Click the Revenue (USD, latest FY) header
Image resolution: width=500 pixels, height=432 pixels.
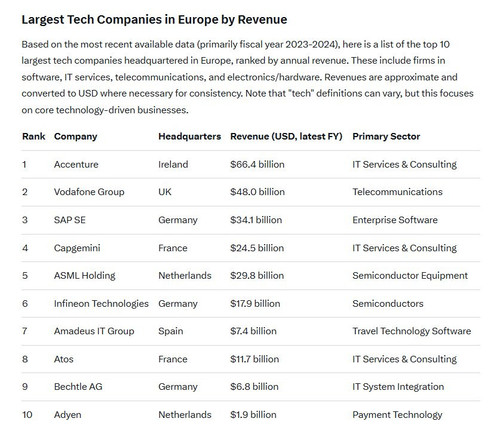pyautogui.click(x=286, y=136)
